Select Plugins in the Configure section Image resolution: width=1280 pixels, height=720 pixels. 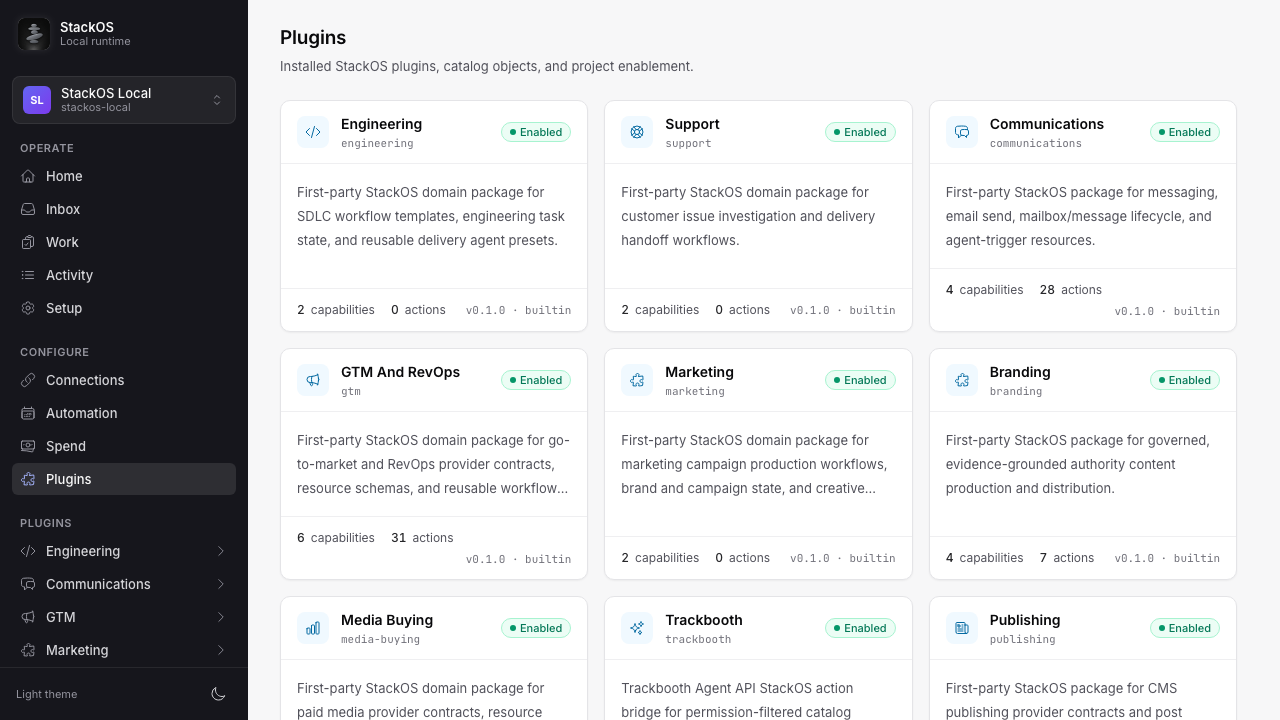[124, 479]
